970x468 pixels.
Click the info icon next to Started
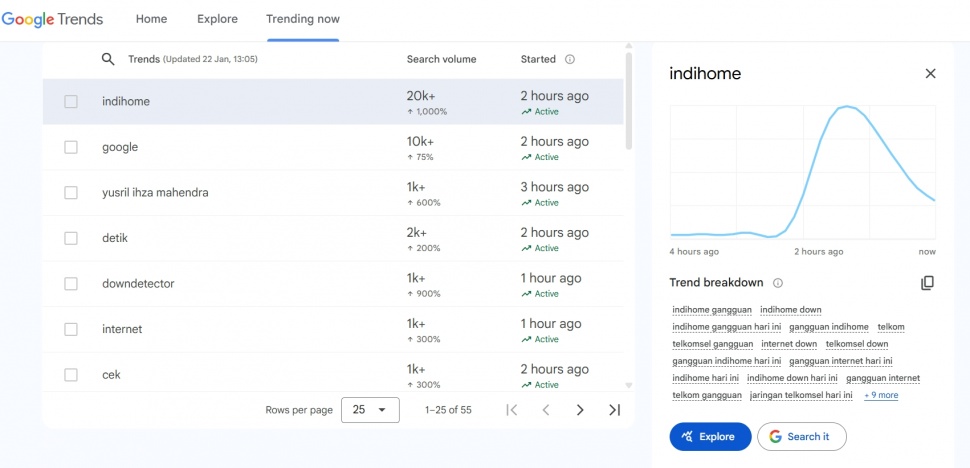pyautogui.click(x=570, y=60)
